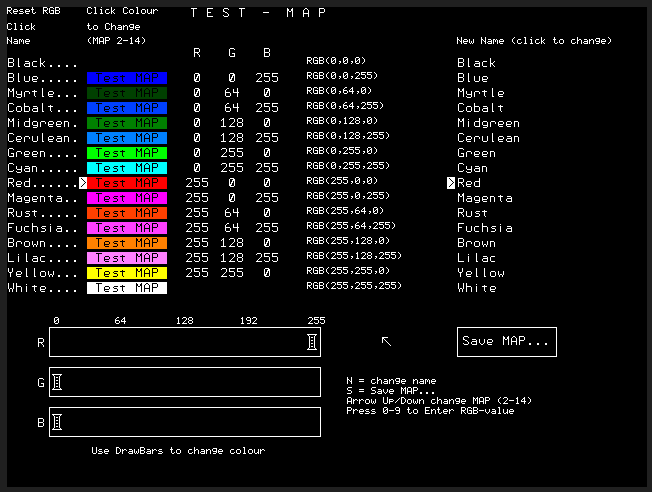Click the R drawbar handle at 255
Image resolution: width=652 pixels, height=492 pixels.
(x=313, y=342)
